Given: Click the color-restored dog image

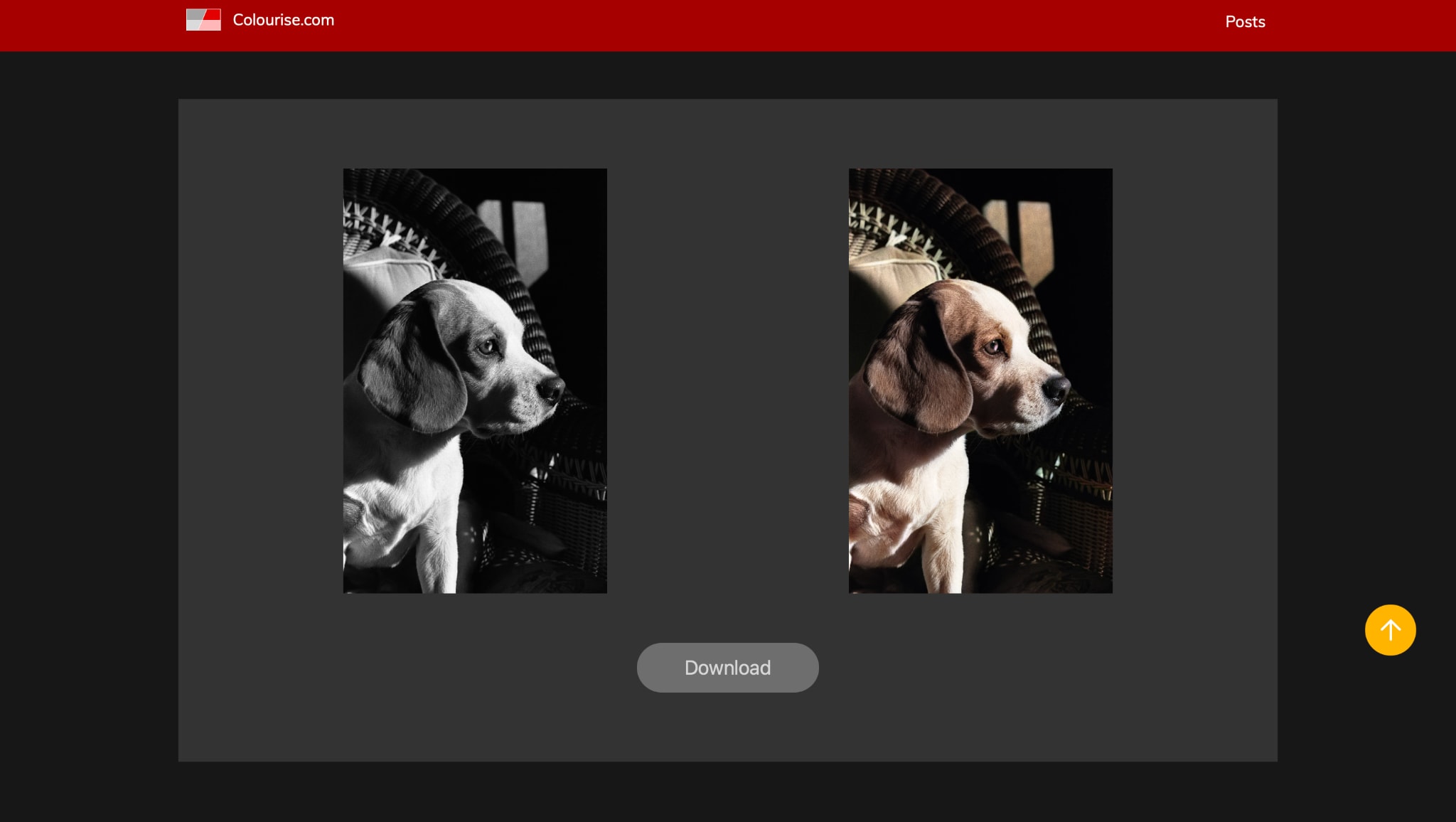Looking at the screenshot, I should [x=980, y=380].
